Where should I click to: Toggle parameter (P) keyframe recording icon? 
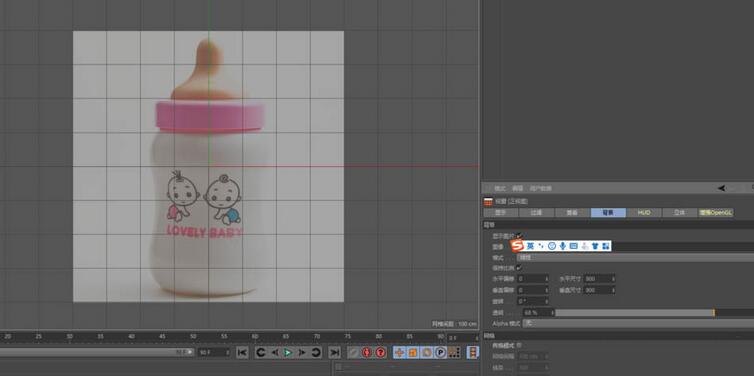click(x=440, y=352)
